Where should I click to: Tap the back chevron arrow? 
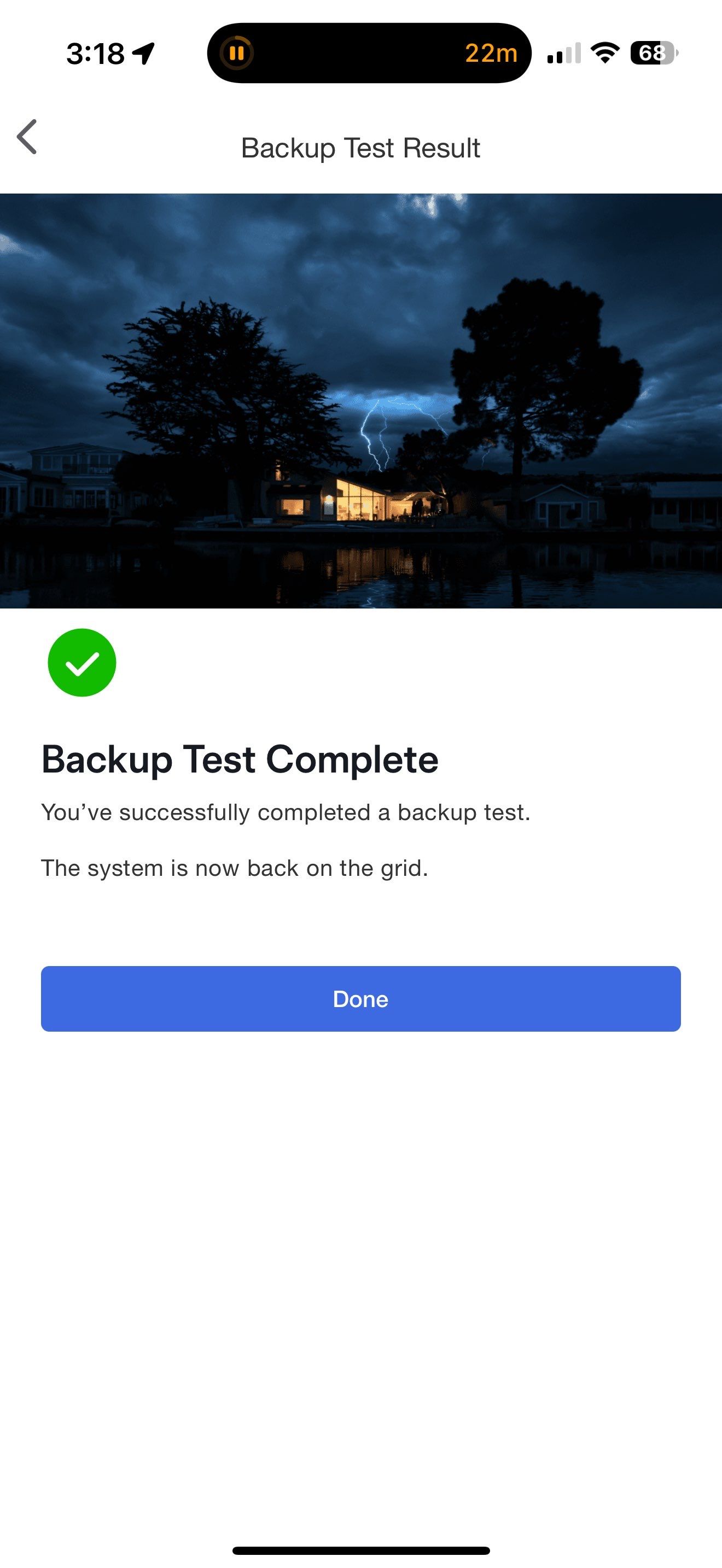(x=27, y=137)
